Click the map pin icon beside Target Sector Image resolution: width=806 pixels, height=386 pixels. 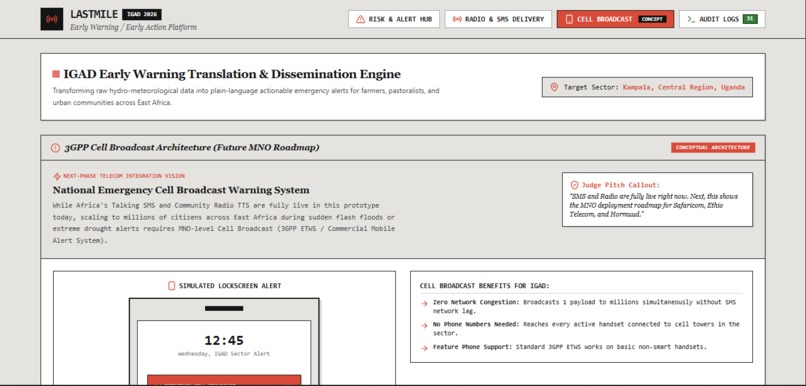(554, 87)
